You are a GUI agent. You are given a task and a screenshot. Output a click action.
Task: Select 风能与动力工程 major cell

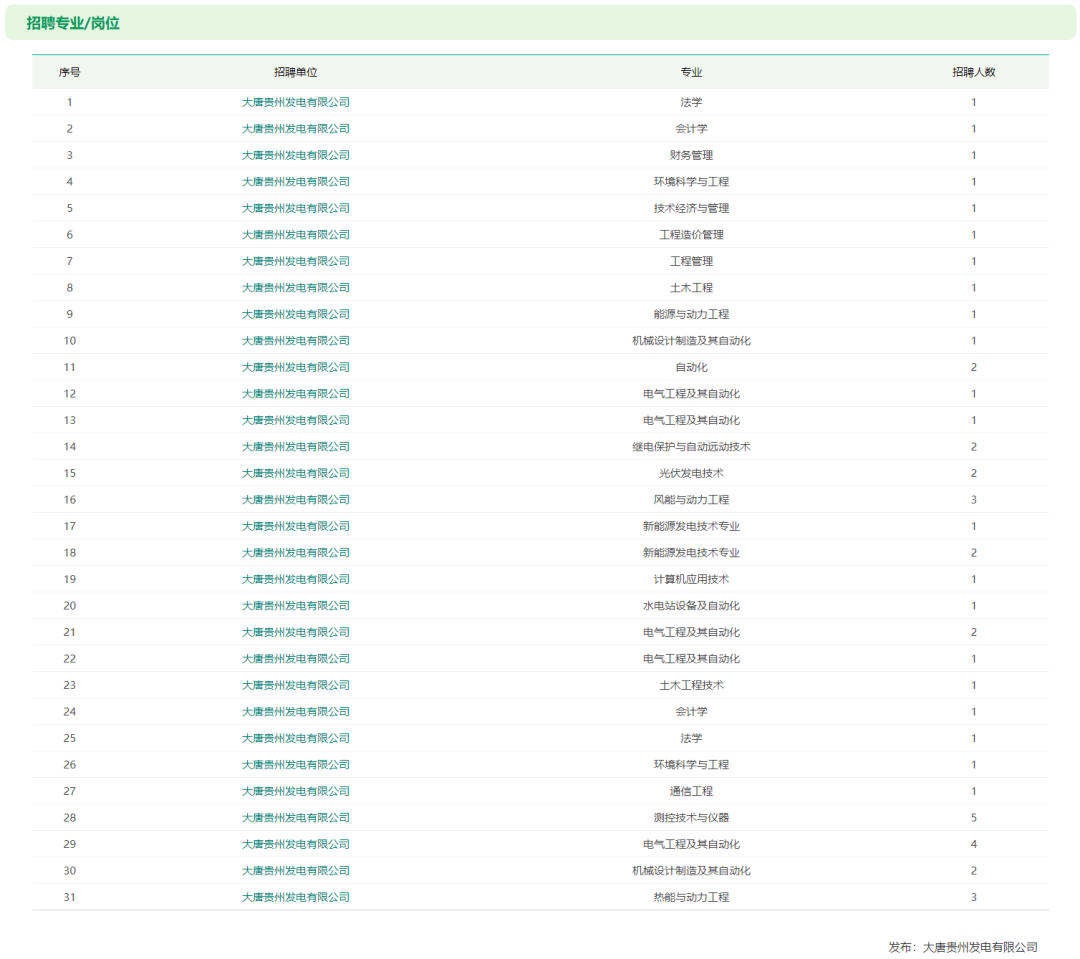tap(692, 499)
